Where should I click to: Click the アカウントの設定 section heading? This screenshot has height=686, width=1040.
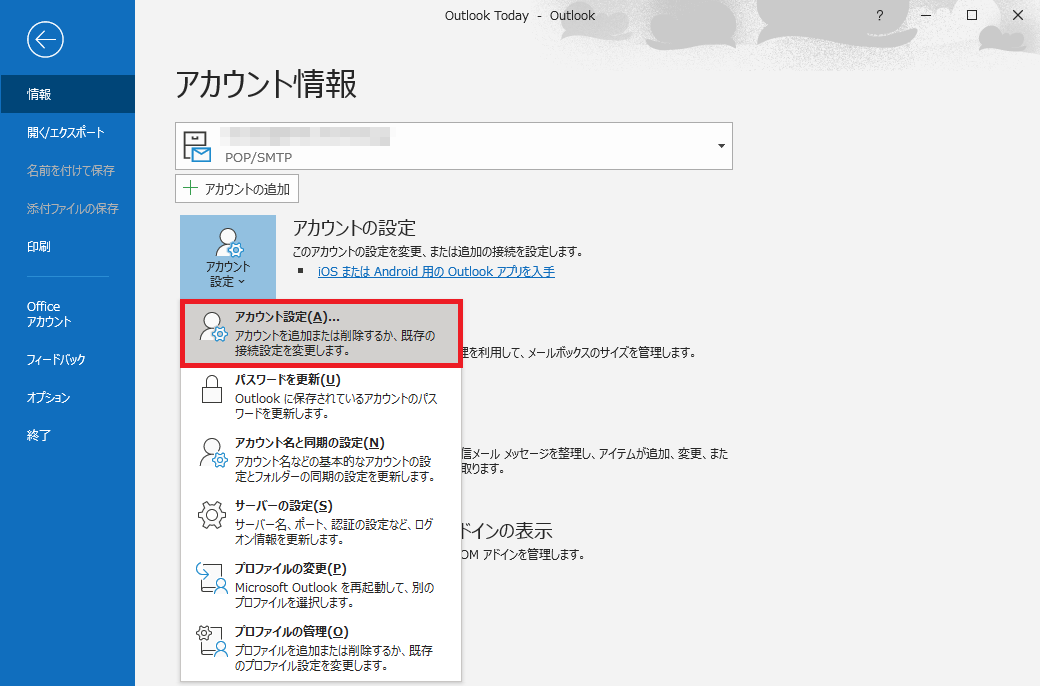(x=354, y=228)
